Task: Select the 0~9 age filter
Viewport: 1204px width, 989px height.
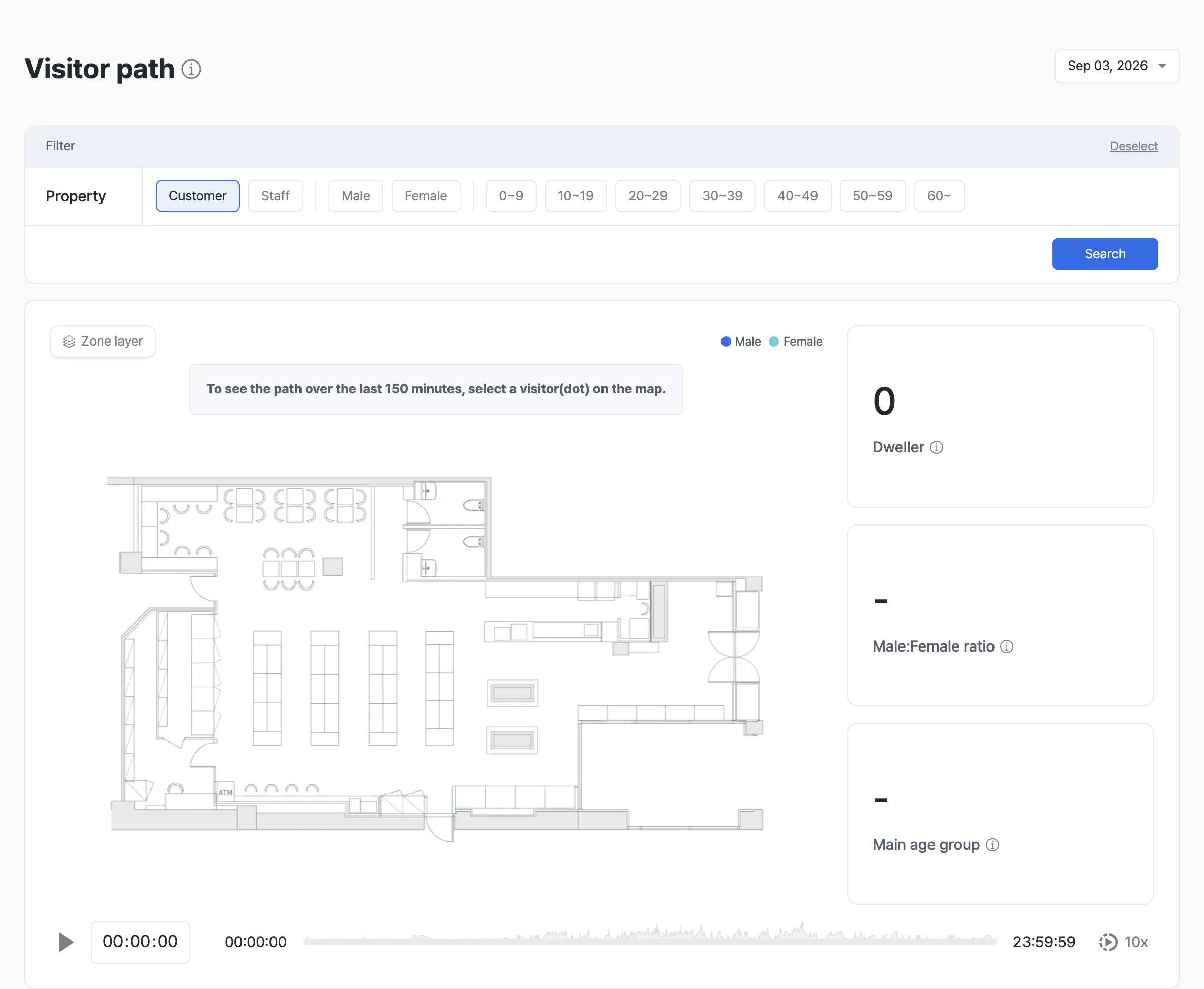Action: pyautogui.click(x=511, y=196)
